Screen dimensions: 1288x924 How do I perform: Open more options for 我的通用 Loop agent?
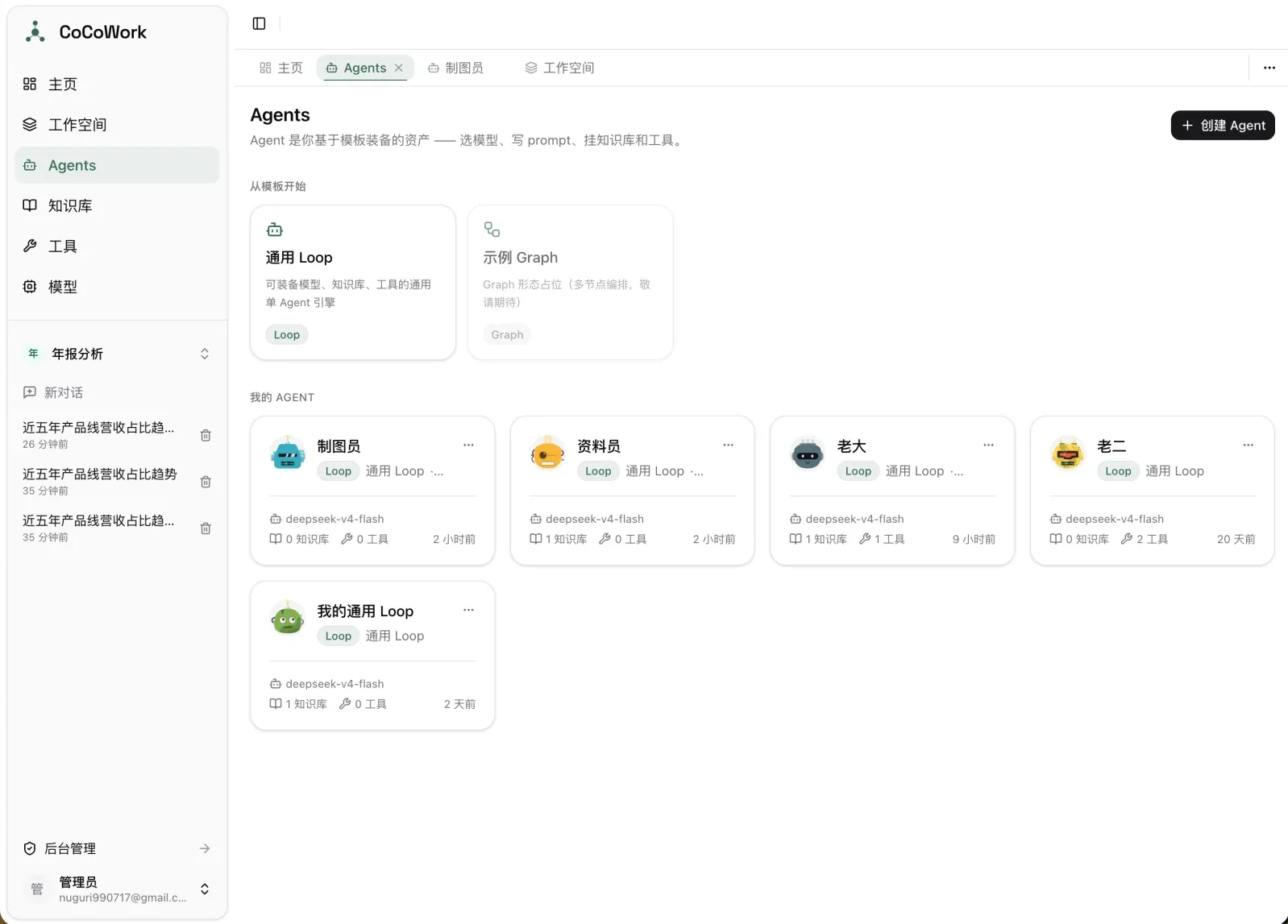pos(468,610)
